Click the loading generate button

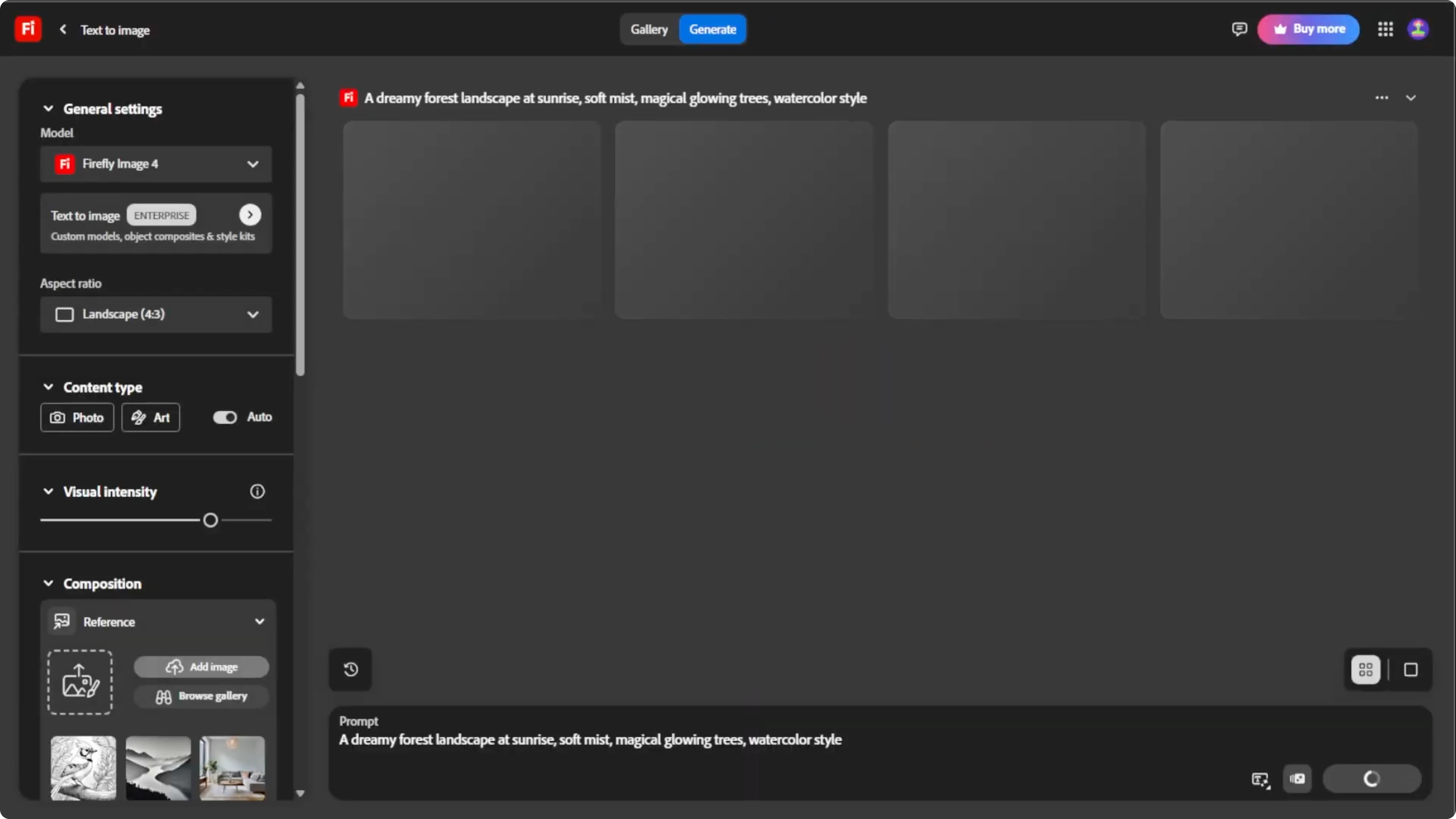(1372, 779)
